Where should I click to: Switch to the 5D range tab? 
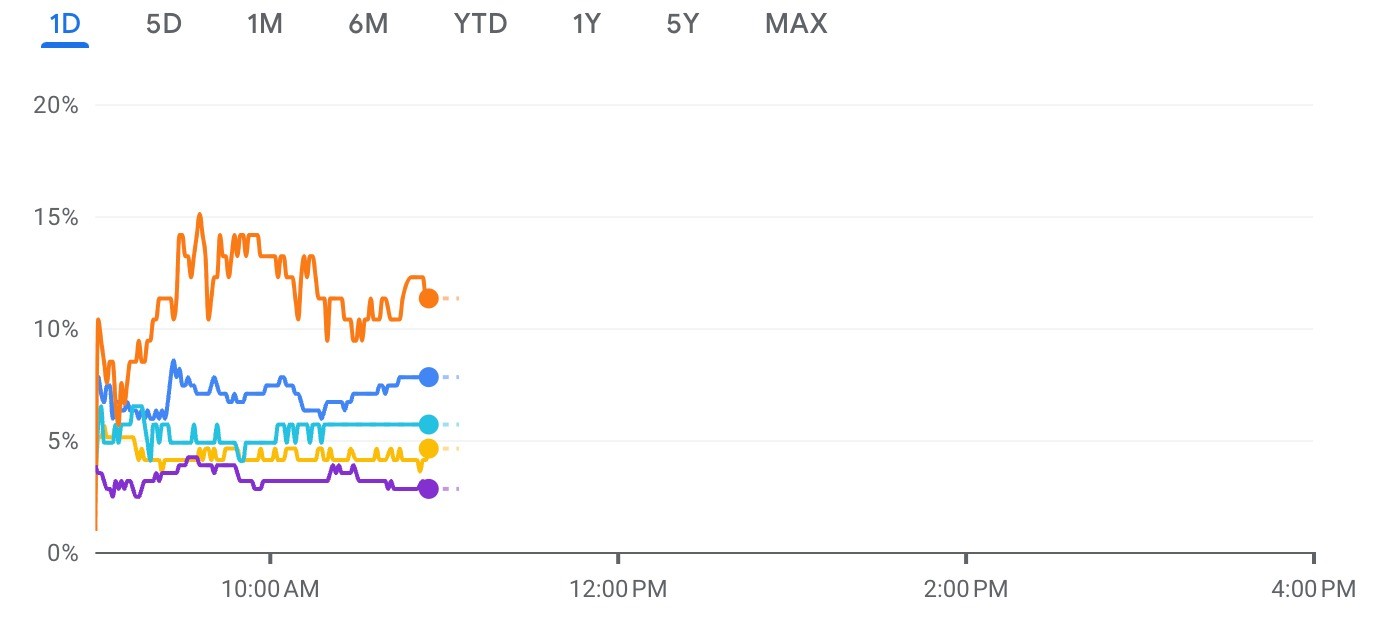point(164,24)
